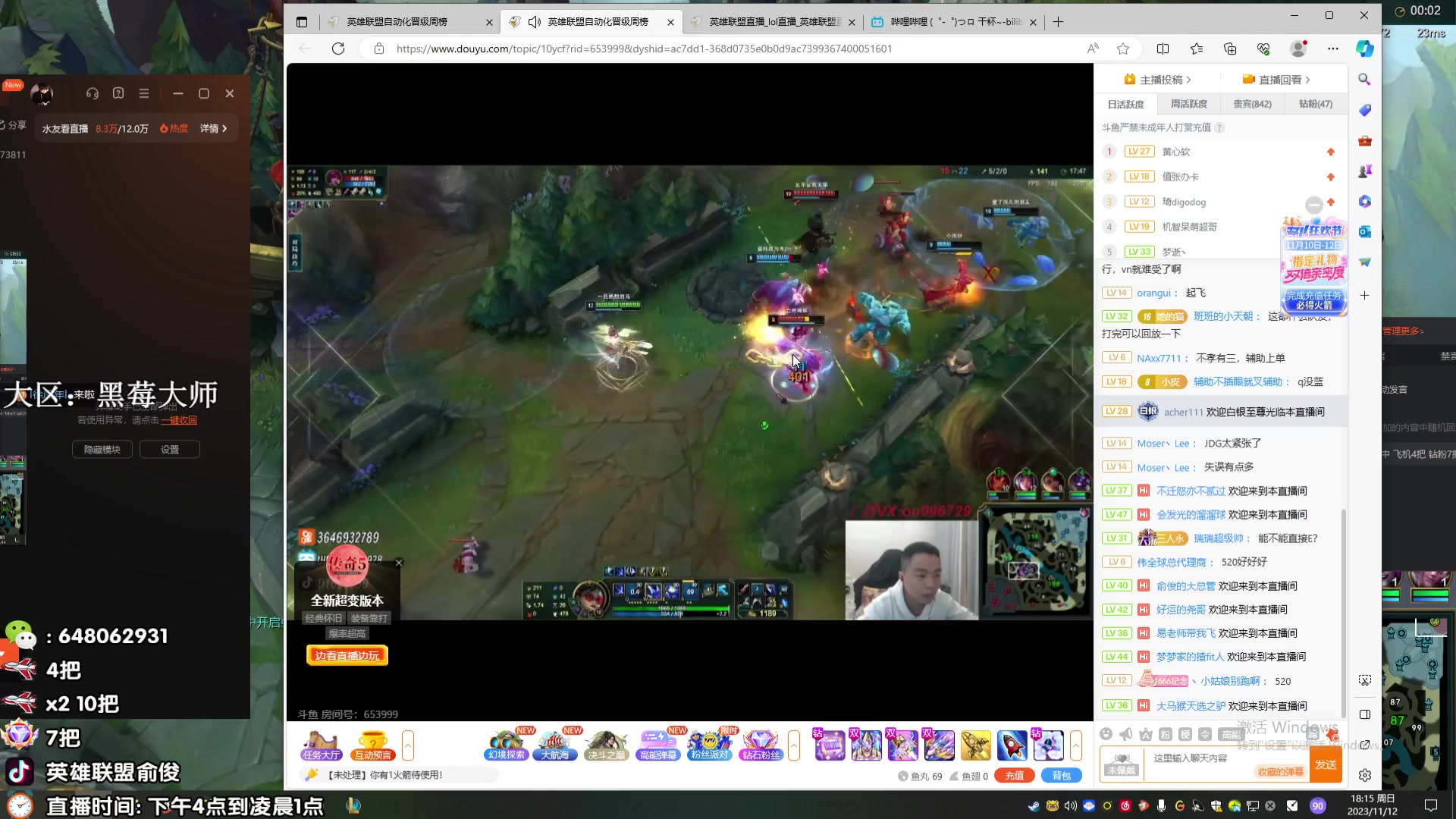Click 隐藏模块 button in left client
The width and height of the screenshot is (1456, 819).
pos(102,450)
